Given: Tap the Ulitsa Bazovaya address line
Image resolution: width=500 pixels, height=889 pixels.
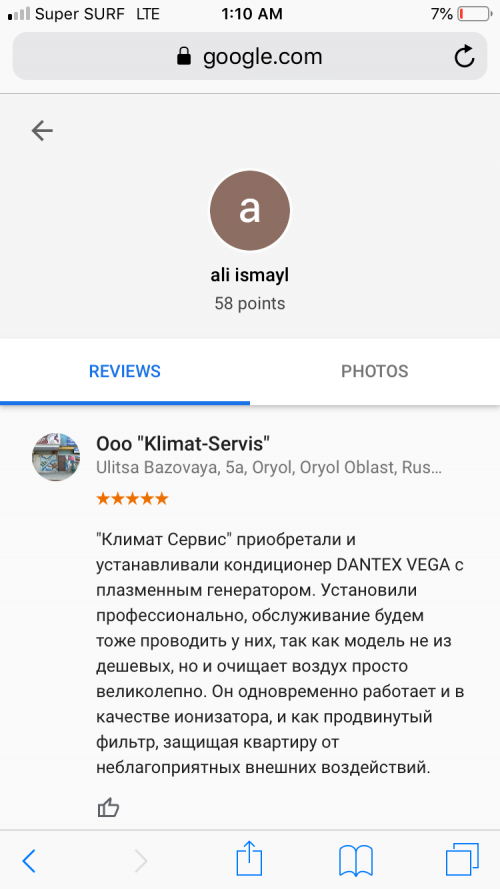Looking at the screenshot, I should coord(269,468).
